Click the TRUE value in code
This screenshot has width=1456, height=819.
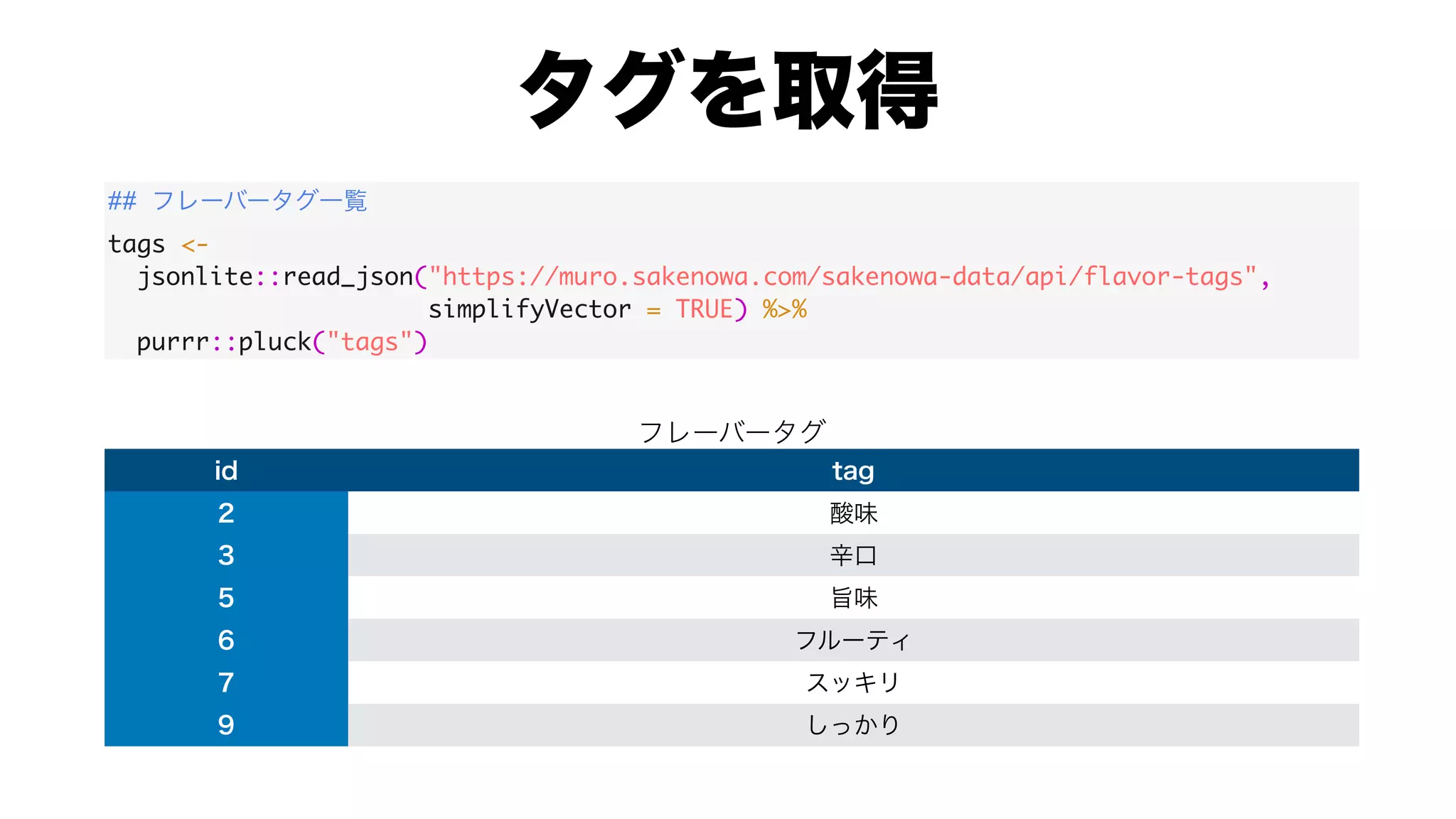[704, 309]
